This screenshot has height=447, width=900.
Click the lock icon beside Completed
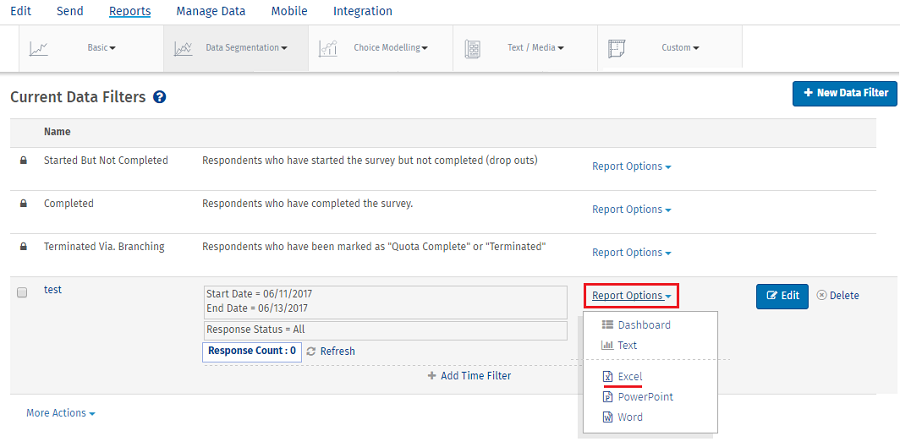[23, 204]
